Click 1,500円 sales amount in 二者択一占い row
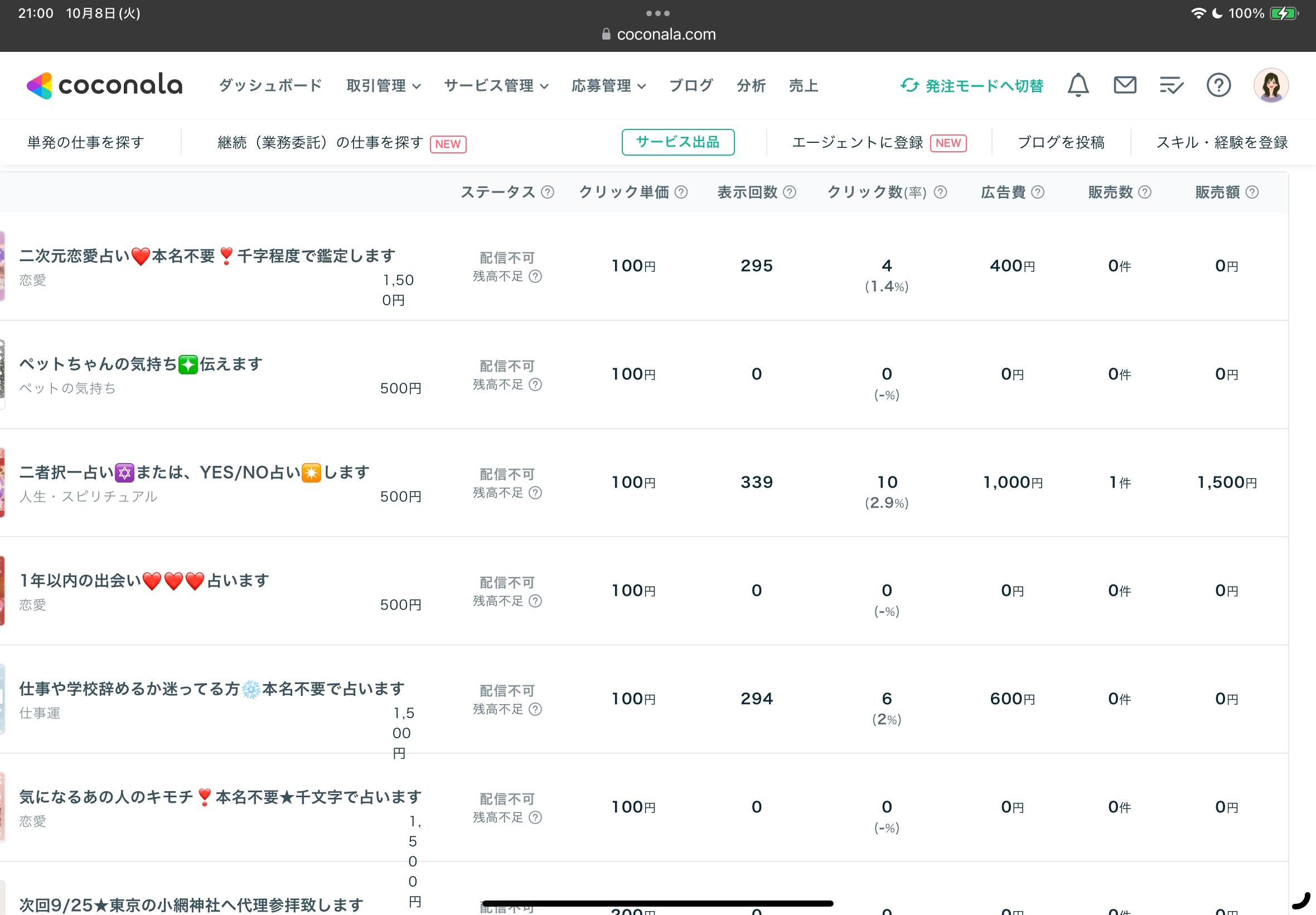 pyautogui.click(x=1227, y=482)
